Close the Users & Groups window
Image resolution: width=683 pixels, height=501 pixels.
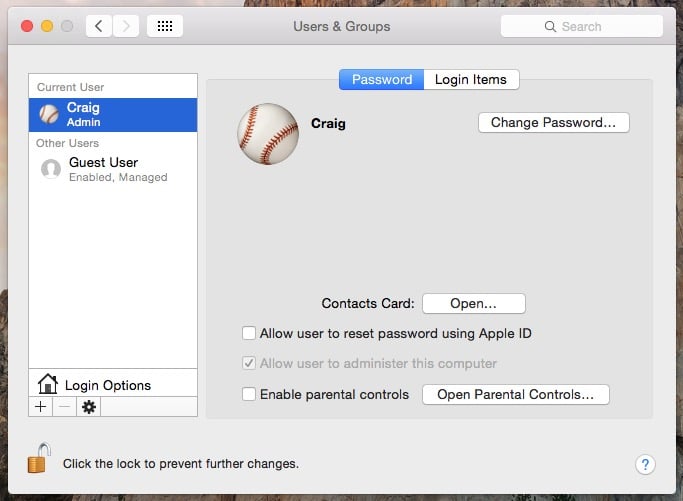(27, 26)
